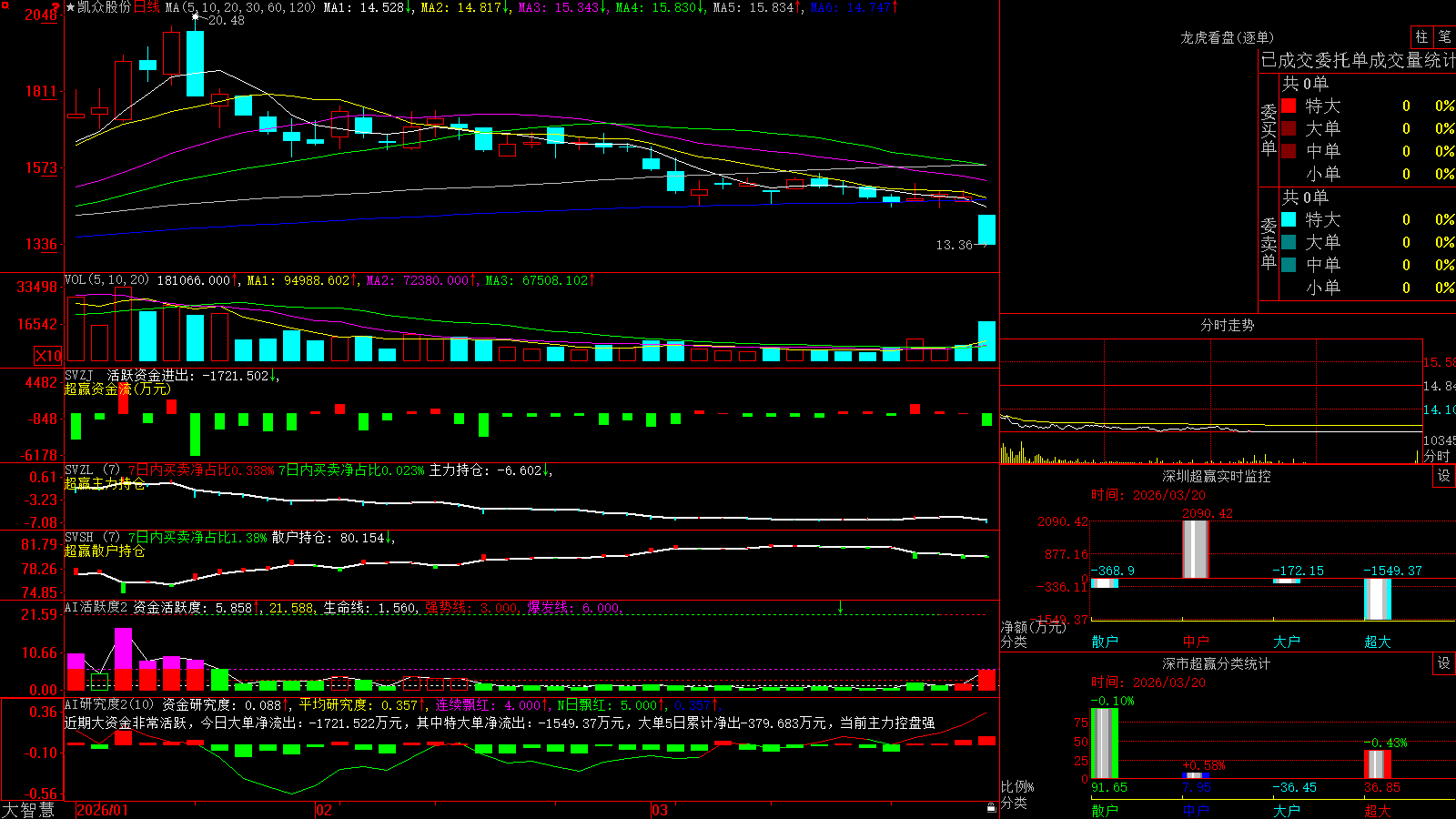Click the 20.48 high price marker

[x=226, y=20]
